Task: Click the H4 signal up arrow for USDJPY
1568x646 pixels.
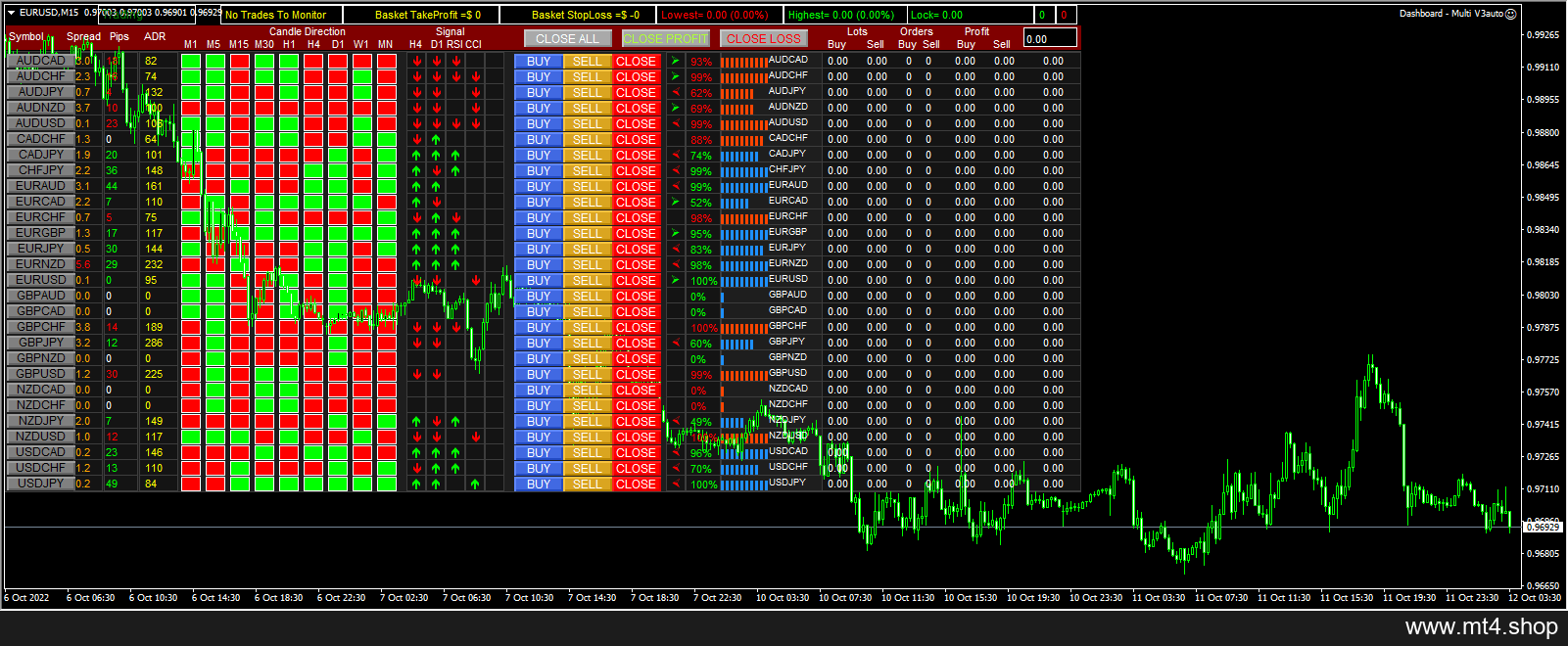Action: tap(416, 484)
